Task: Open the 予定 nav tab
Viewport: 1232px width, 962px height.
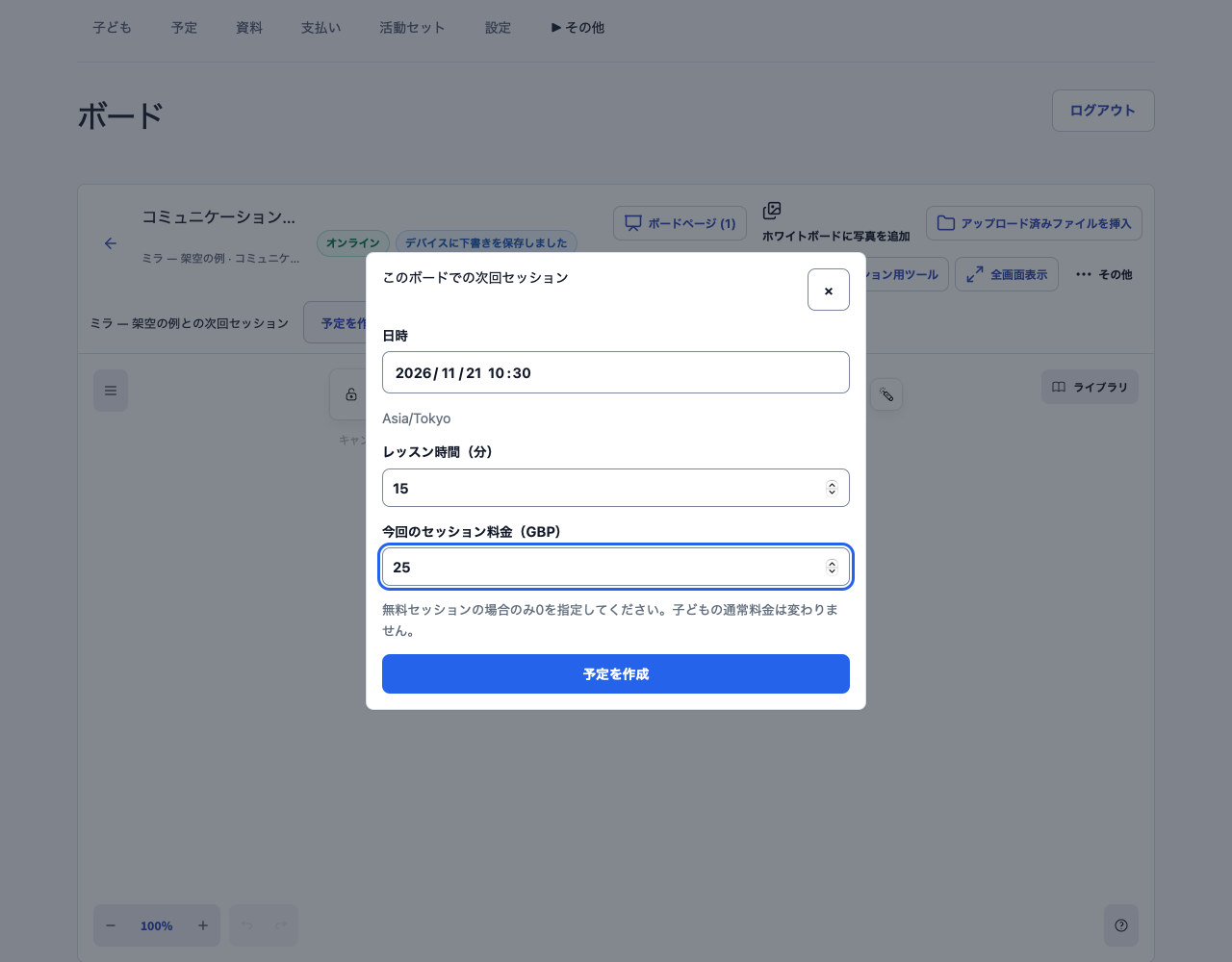Action: click(184, 27)
